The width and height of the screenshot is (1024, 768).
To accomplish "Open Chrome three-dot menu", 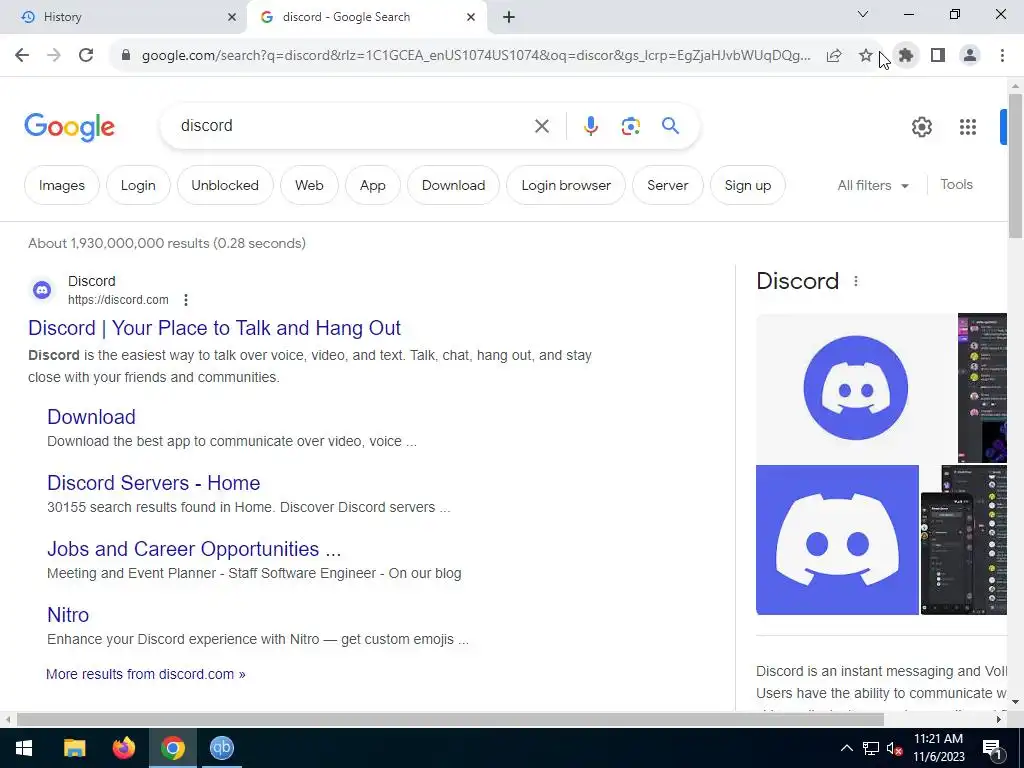I will [x=1002, y=56].
